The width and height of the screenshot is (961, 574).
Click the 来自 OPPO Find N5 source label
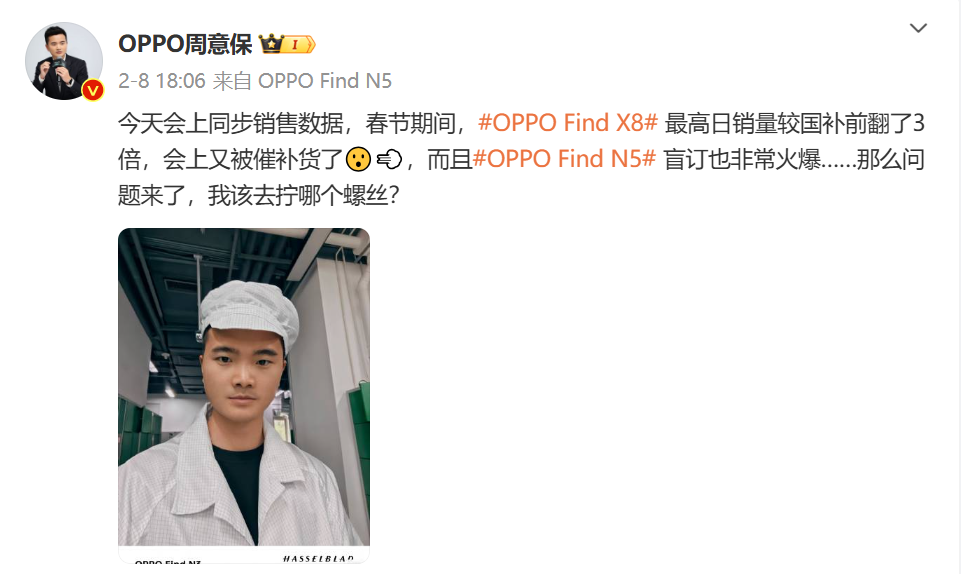point(302,81)
